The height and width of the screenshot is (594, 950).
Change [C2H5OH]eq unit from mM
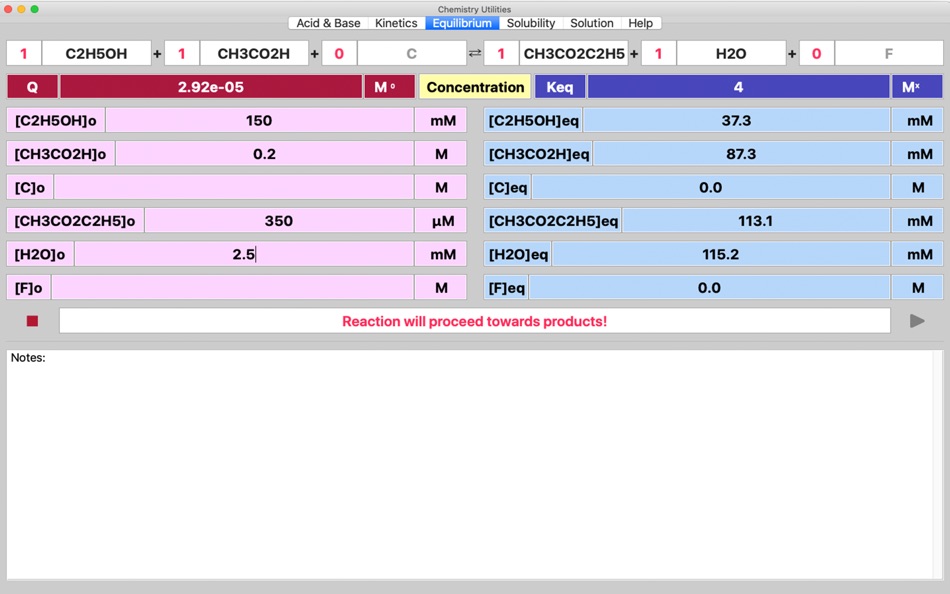pos(917,120)
